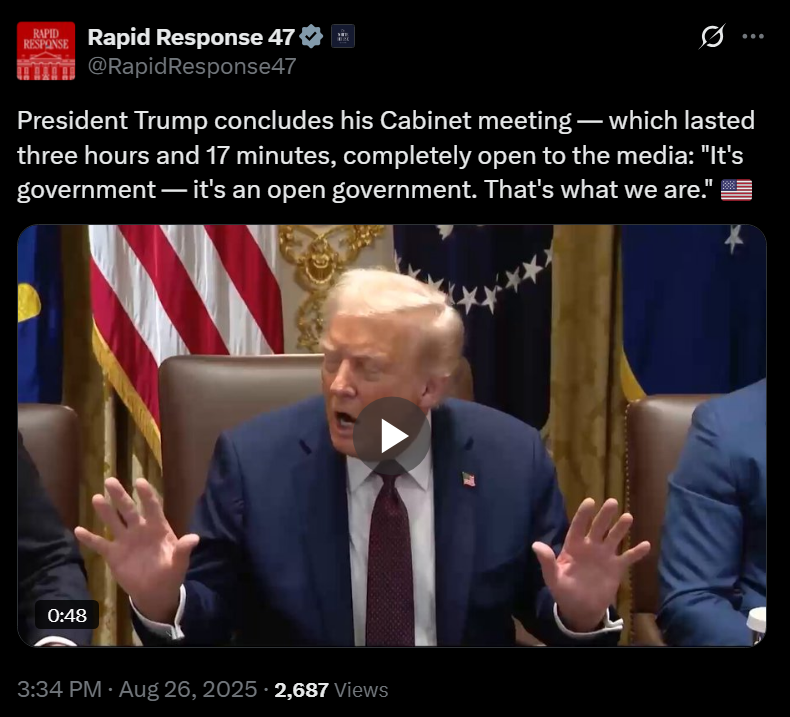Click the post text about the Cabinet meeting
The height and width of the screenshot is (717, 790).
point(386,155)
